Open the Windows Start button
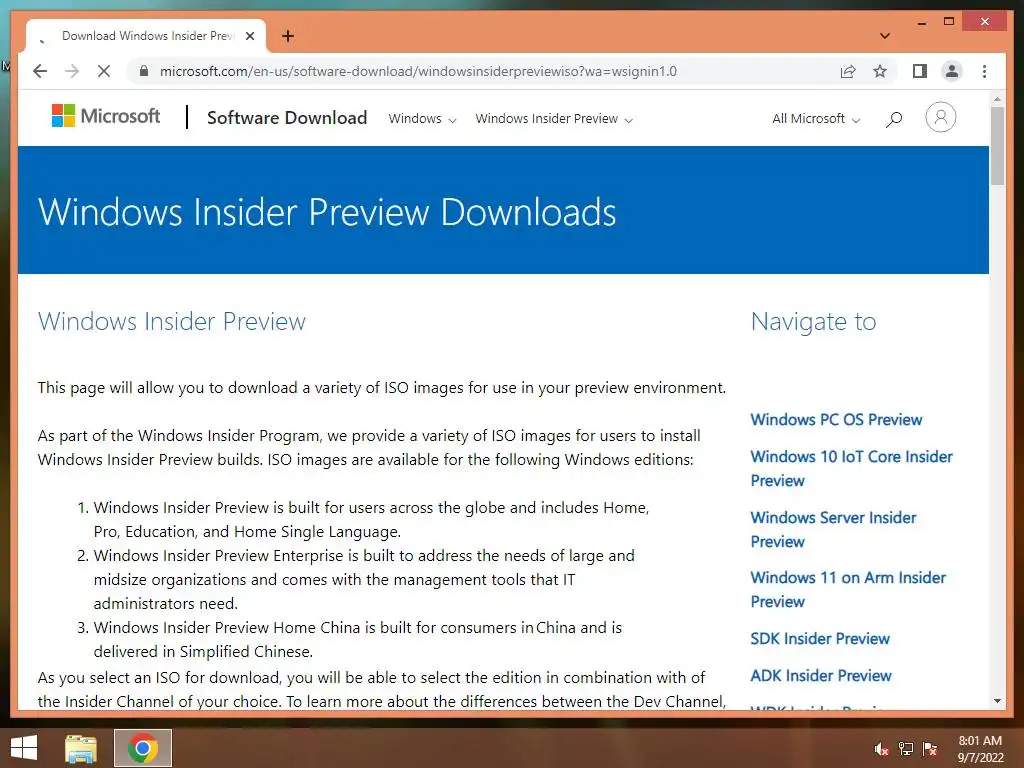This screenshot has width=1024, height=768. click(24, 748)
